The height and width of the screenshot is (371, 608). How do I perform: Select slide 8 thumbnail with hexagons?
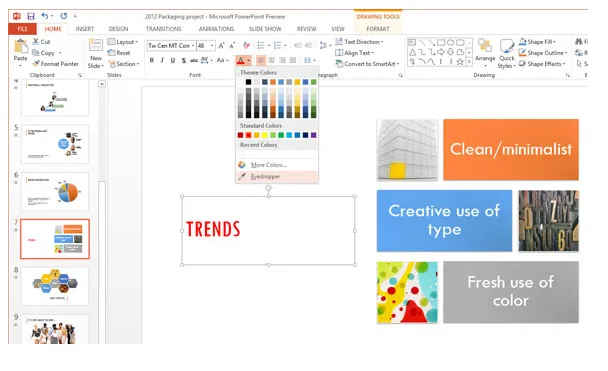(x=55, y=286)
